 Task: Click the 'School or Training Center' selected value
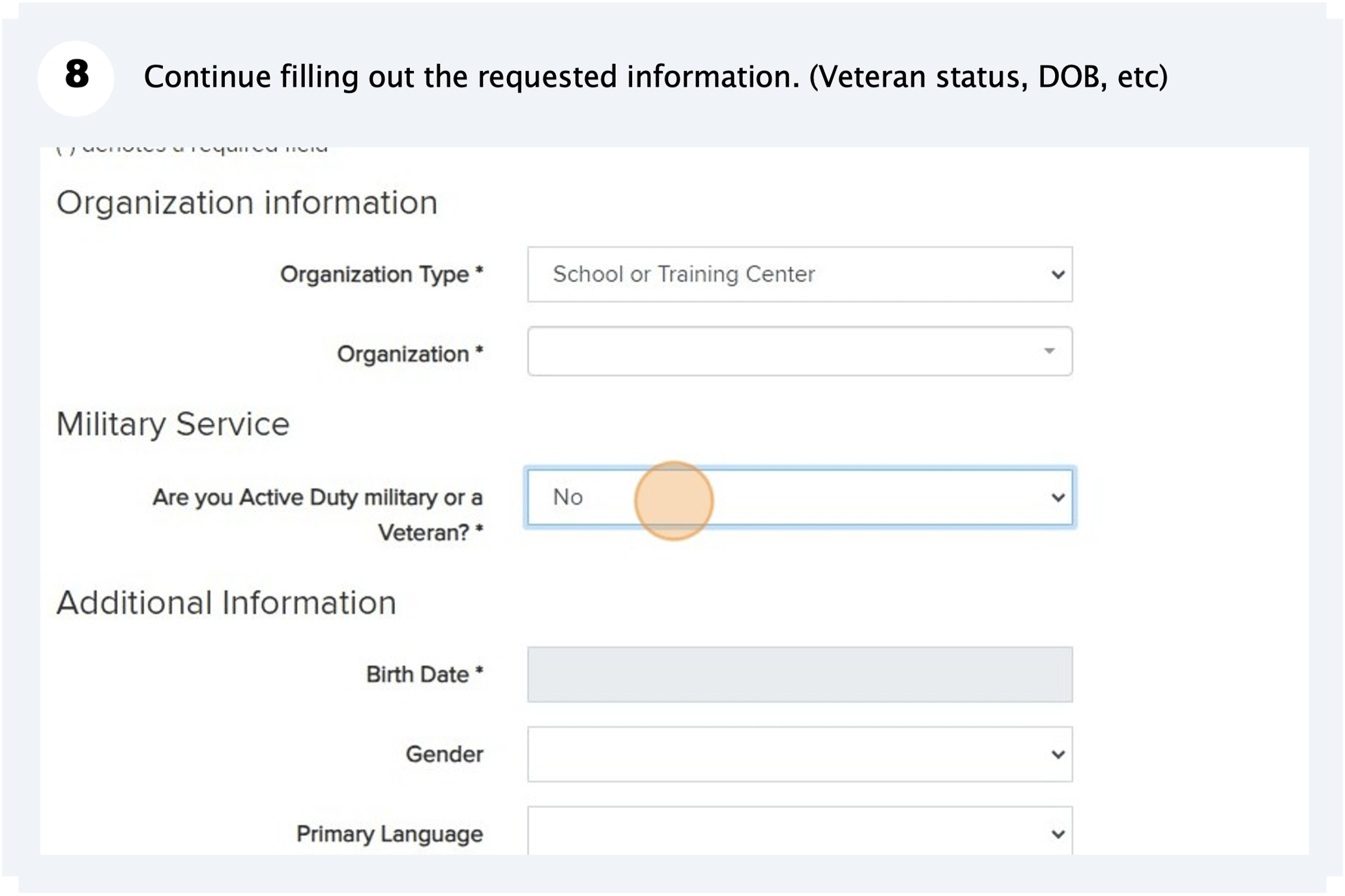pyautogui.click(x=683, y=274)
